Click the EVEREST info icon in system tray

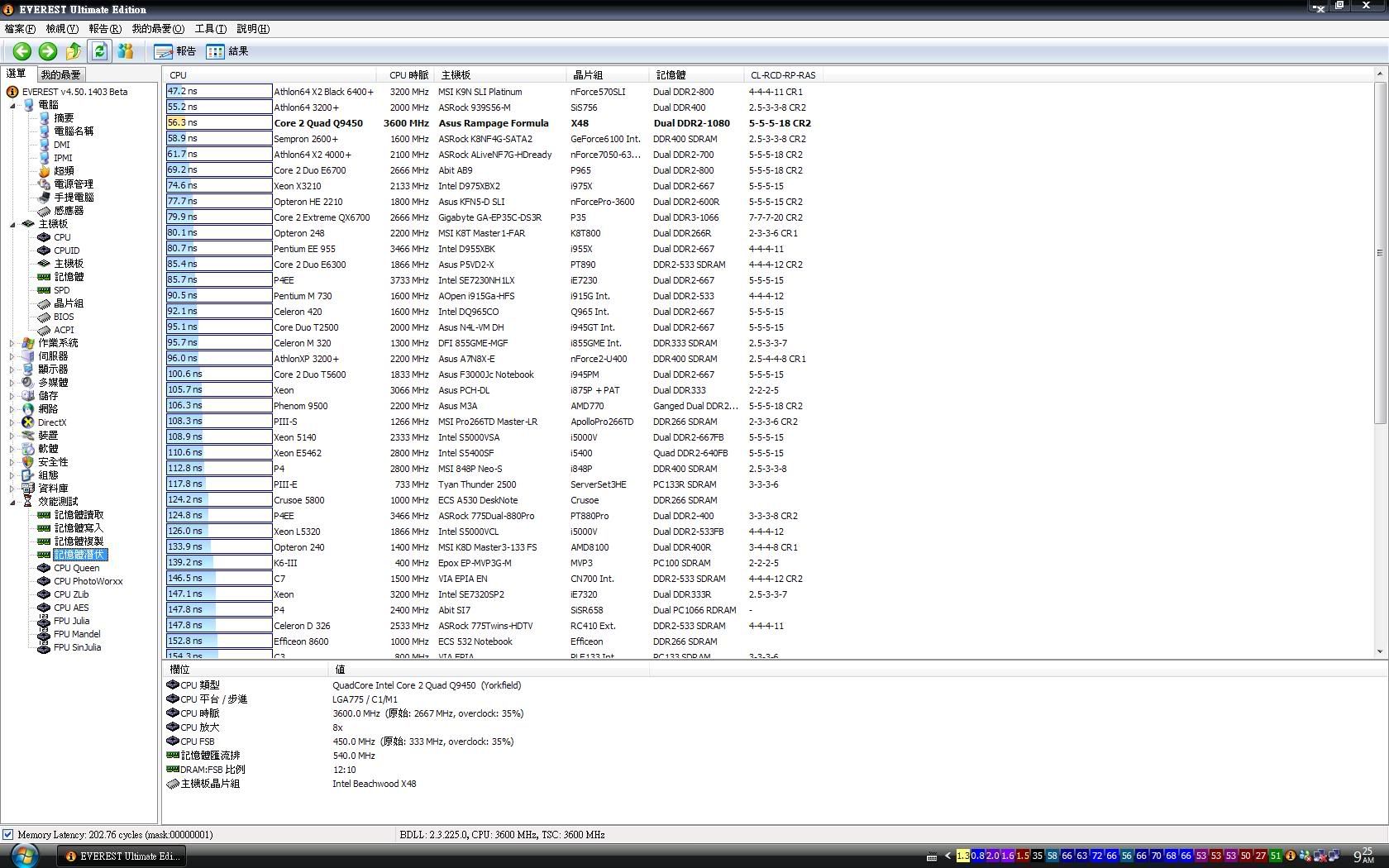(1290, 856)
